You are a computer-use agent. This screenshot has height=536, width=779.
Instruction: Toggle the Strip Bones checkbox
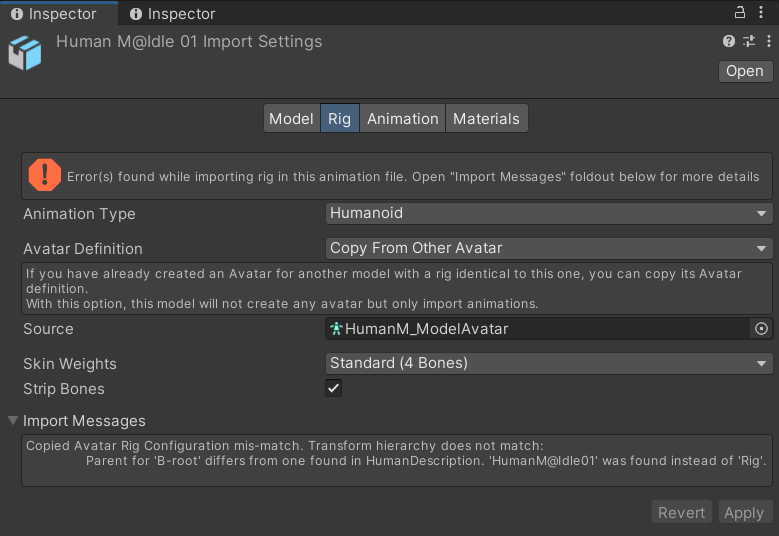pyautogui.click(x=334, y=388)
